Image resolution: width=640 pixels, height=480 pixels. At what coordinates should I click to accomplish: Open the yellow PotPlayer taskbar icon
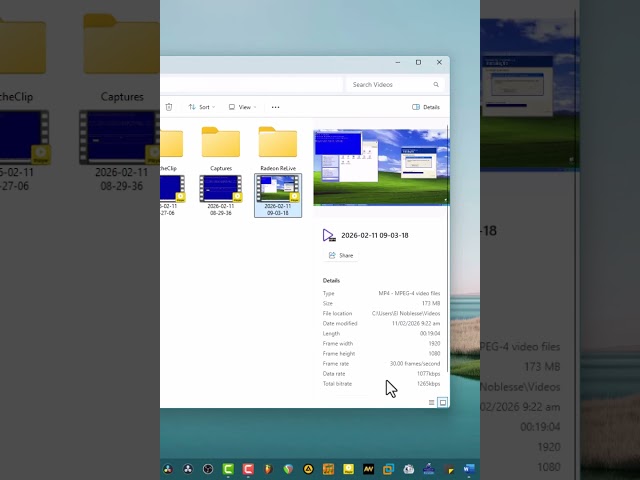[348, 469]
